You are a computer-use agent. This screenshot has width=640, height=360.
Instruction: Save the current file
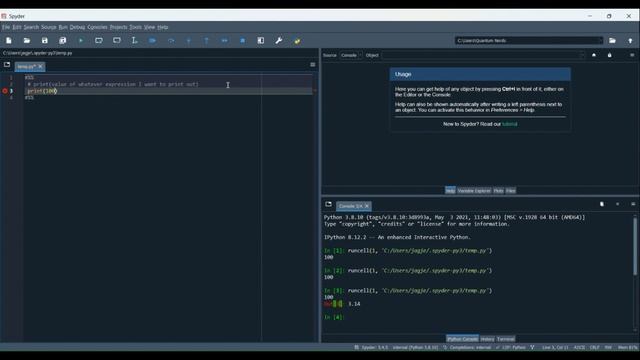click(44, 40)
